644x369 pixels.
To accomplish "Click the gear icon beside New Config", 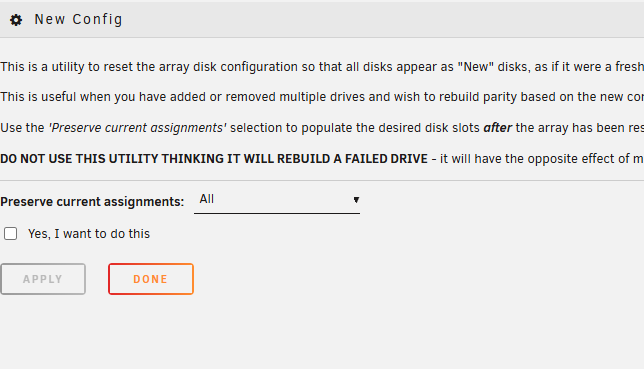I will click(16, 20).
